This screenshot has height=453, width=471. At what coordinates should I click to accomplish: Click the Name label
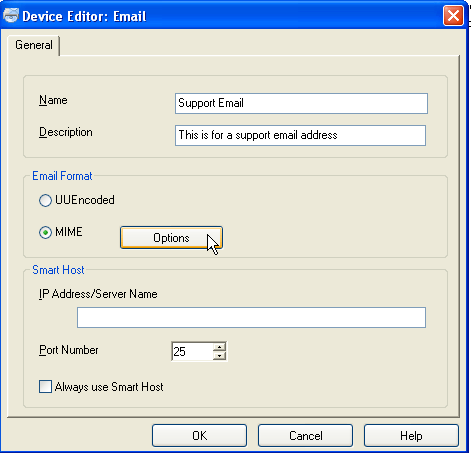(x=53, y=100)
